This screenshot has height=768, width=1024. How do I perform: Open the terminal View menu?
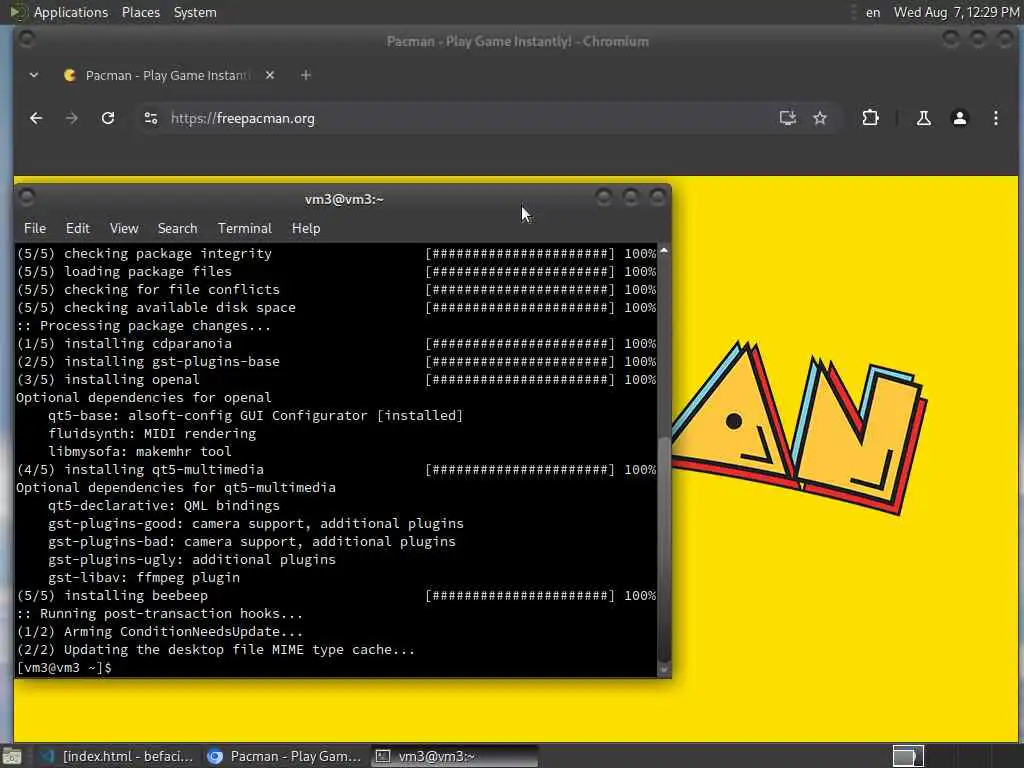124,228
